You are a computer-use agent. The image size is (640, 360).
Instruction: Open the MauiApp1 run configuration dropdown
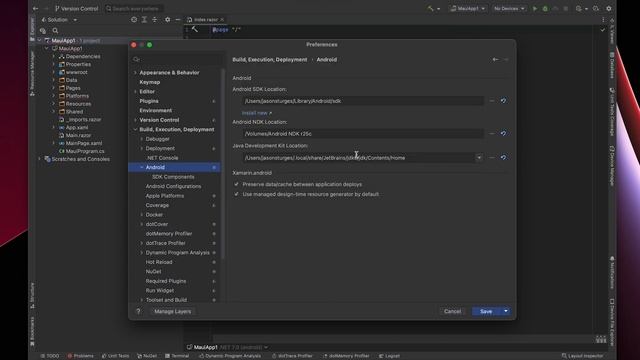468,9
